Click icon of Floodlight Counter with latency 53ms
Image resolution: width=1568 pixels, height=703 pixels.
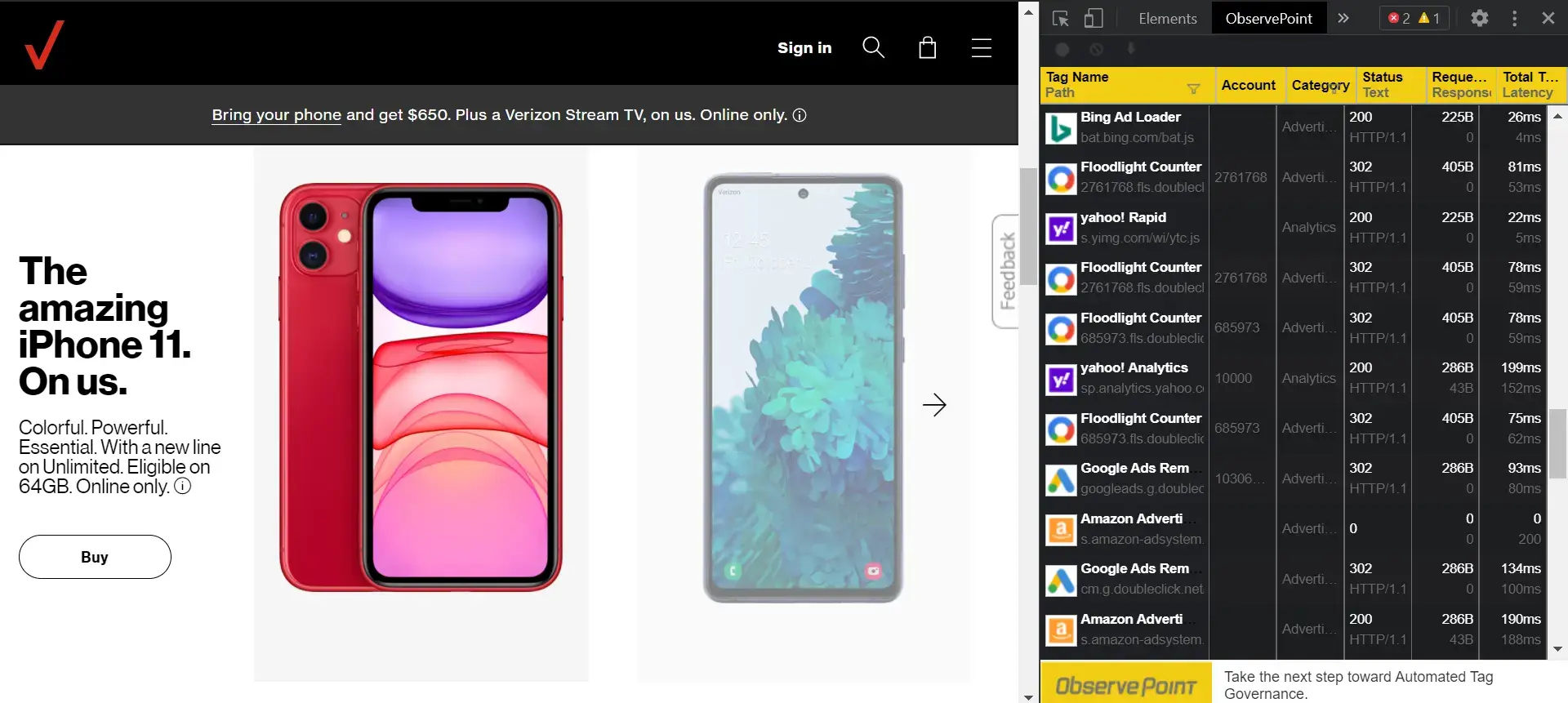click(1061, 178)
